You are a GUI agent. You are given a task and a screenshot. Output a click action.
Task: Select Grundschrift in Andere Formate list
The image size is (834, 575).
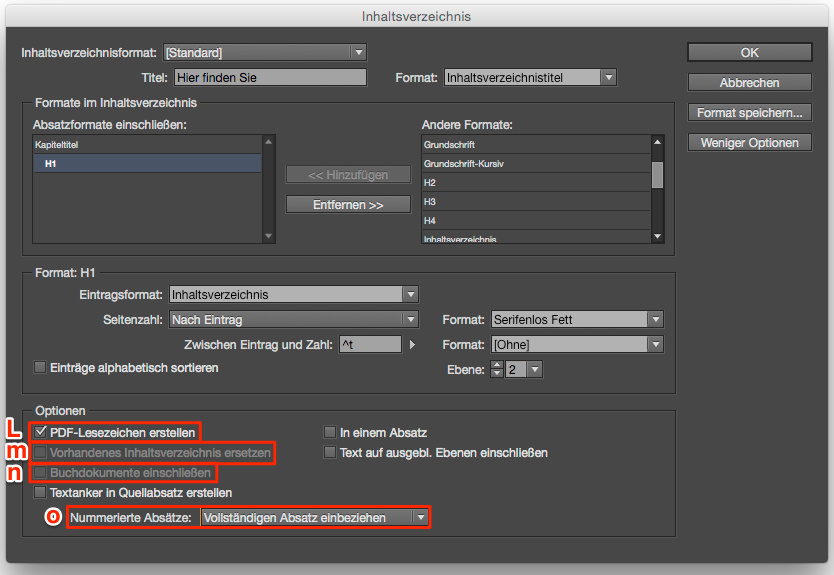pos(536,145)
